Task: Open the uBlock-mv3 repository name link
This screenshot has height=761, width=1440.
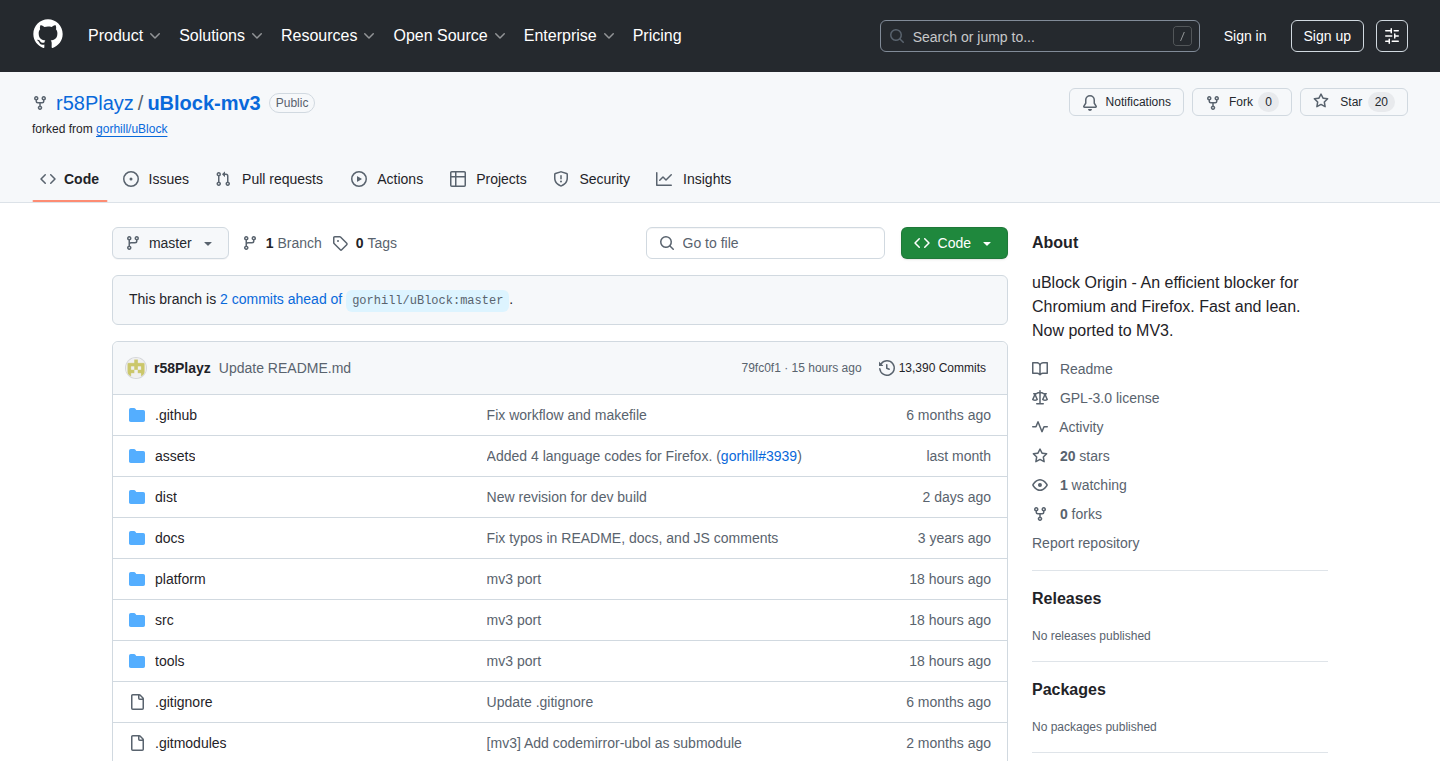Action: click(x=204, y=102)
